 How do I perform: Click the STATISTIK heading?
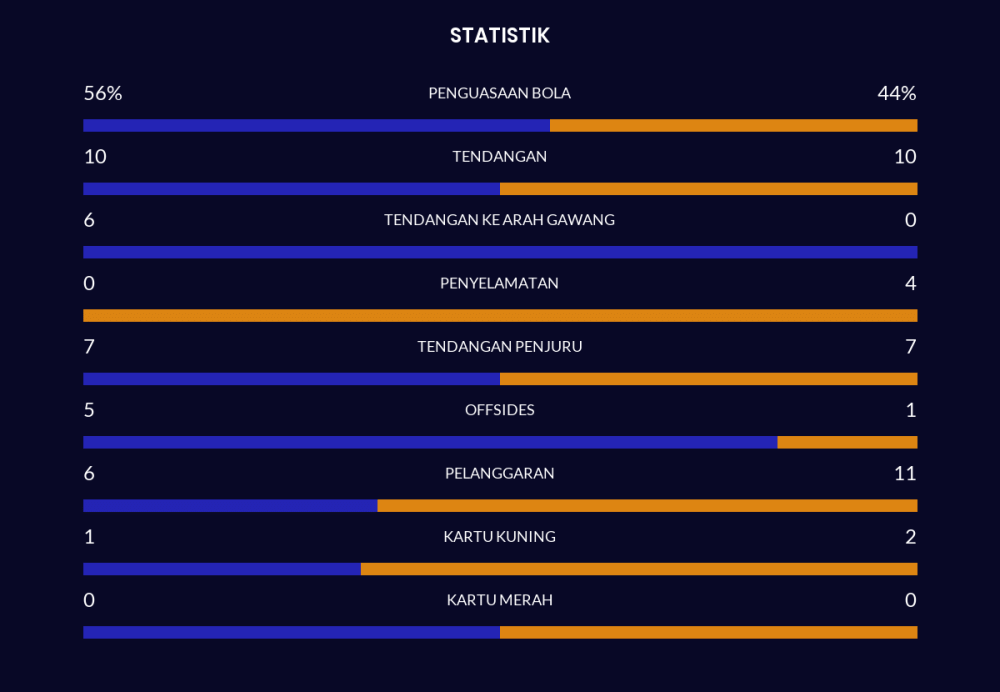point(499,36)
